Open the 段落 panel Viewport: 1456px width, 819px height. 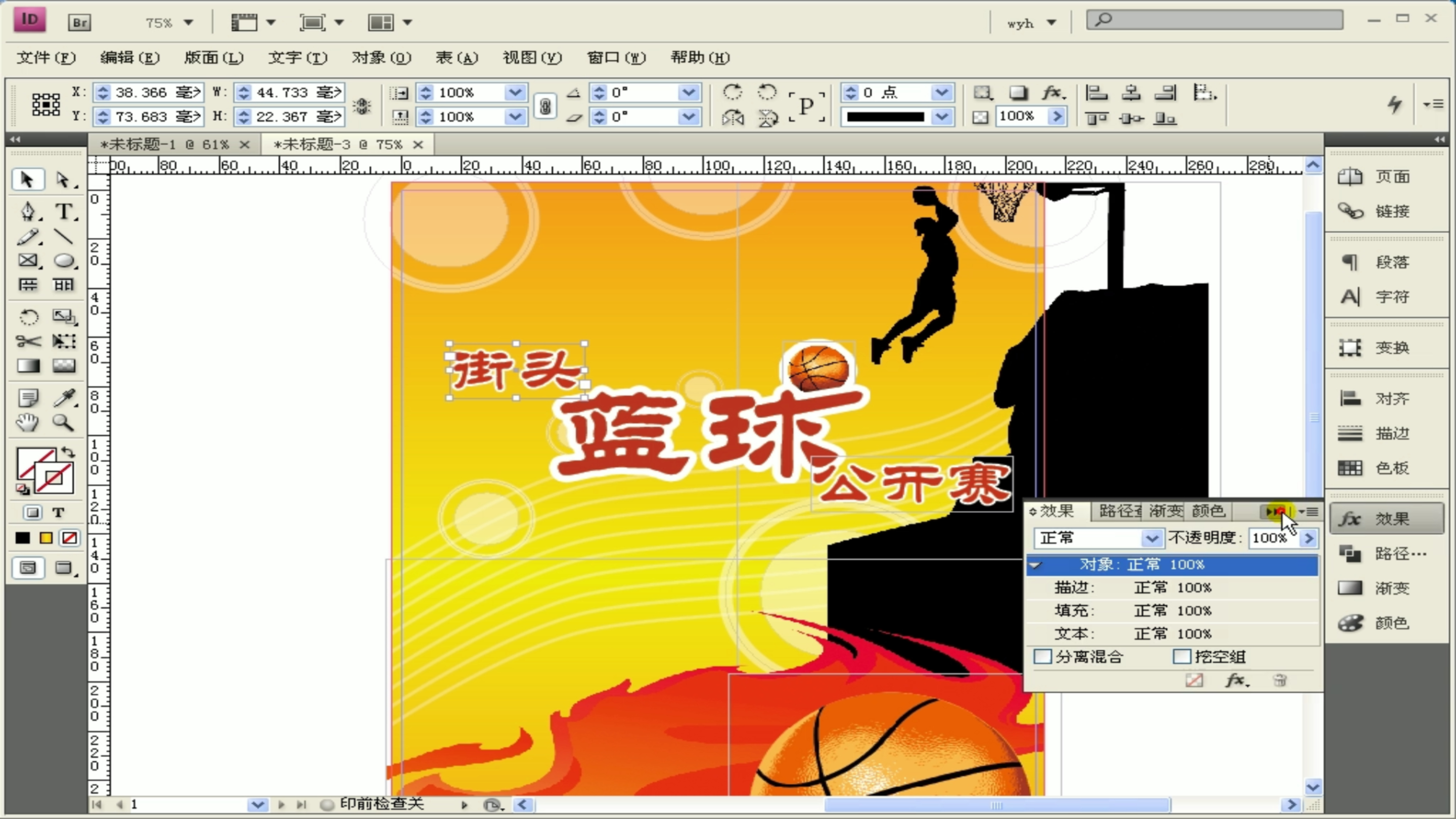tap(1375, 262)
